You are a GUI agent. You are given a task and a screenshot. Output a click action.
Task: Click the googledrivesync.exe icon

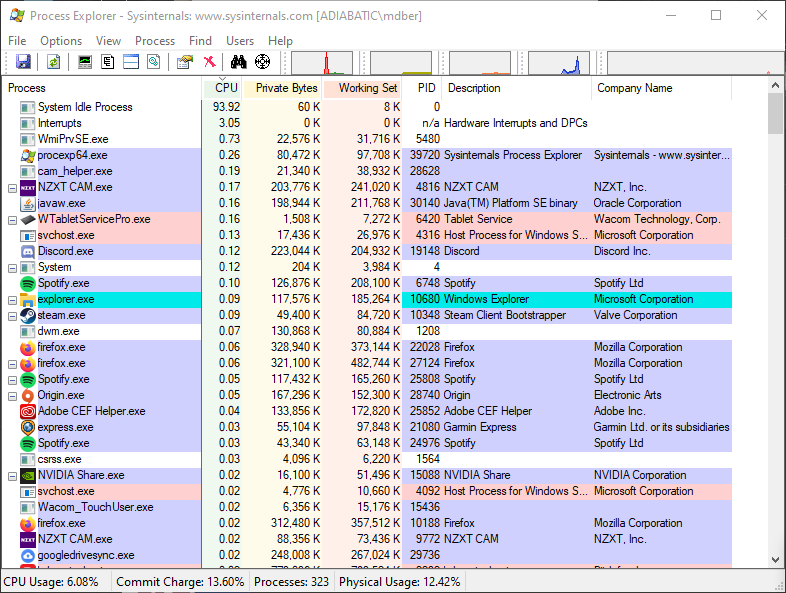click(x=28, y=555)
